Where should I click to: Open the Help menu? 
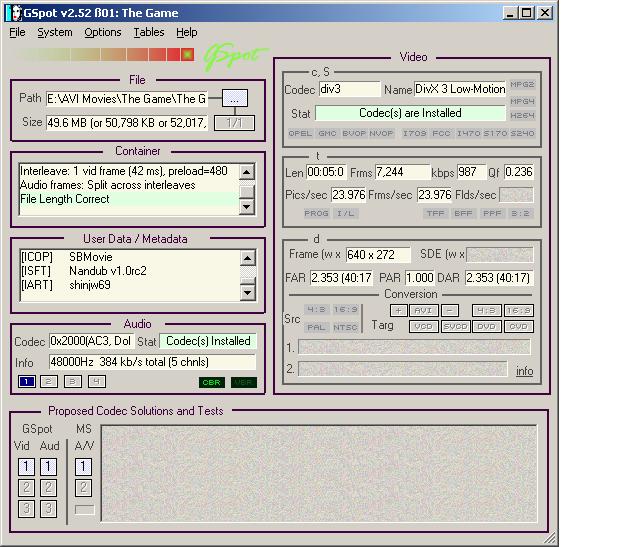point(187,32)
